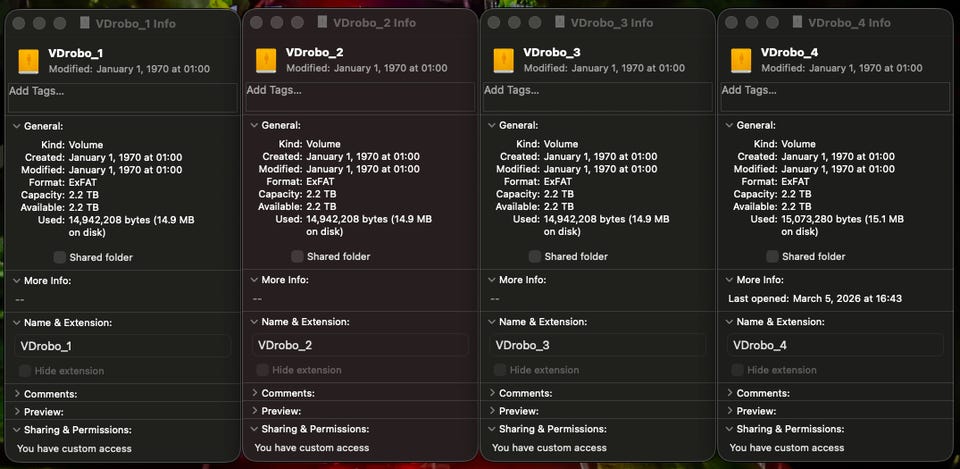The width and height of the screenshot is (960, 469).
Task: Expand the Comments section in VDrobo_1 Info
Action: click(17, 394)
